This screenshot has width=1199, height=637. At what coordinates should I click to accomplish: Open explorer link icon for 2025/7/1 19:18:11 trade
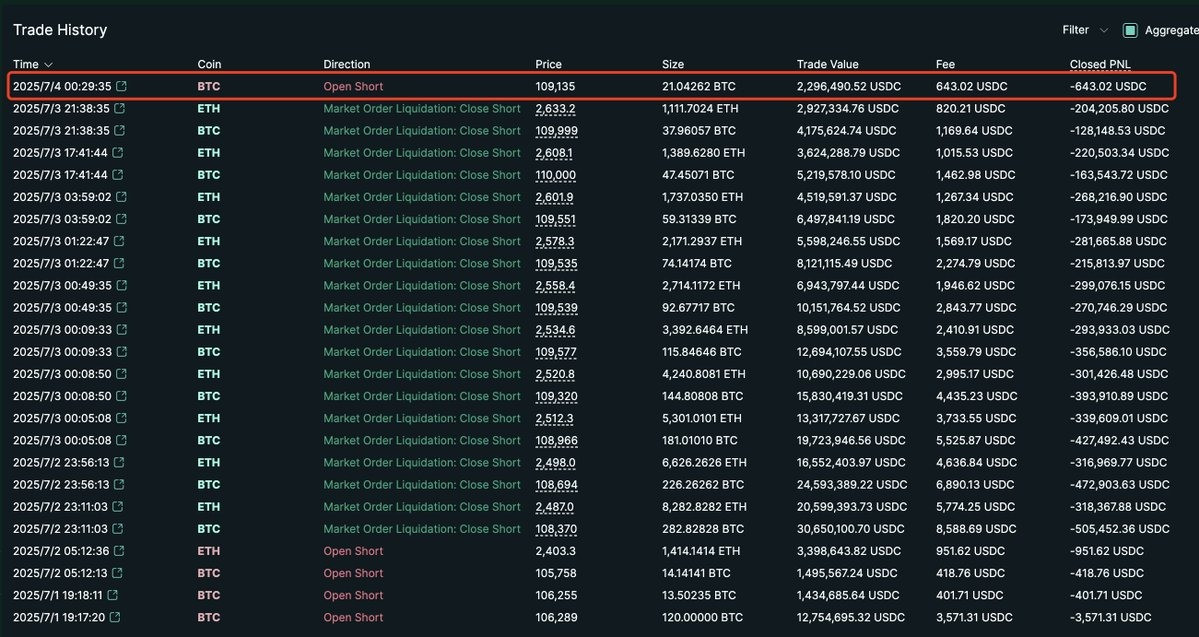(x=113, y=595)
